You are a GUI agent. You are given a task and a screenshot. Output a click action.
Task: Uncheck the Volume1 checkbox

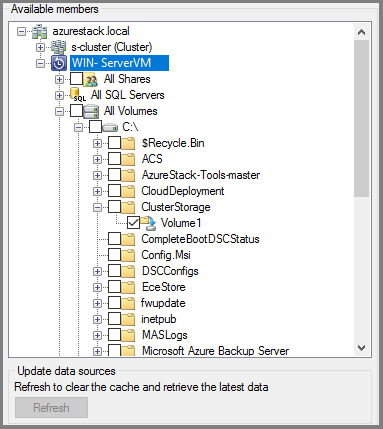[133, 223]
